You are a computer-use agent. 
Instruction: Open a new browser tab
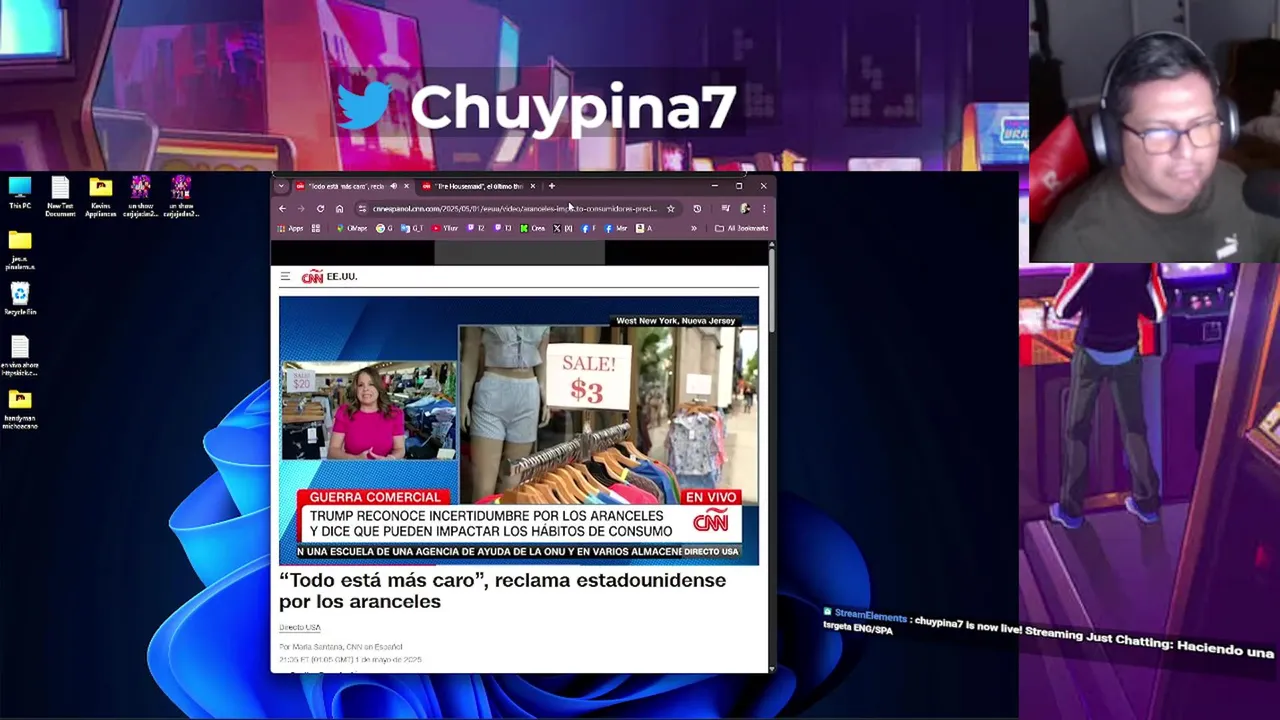pyautogui.click(x=551, y=186)
